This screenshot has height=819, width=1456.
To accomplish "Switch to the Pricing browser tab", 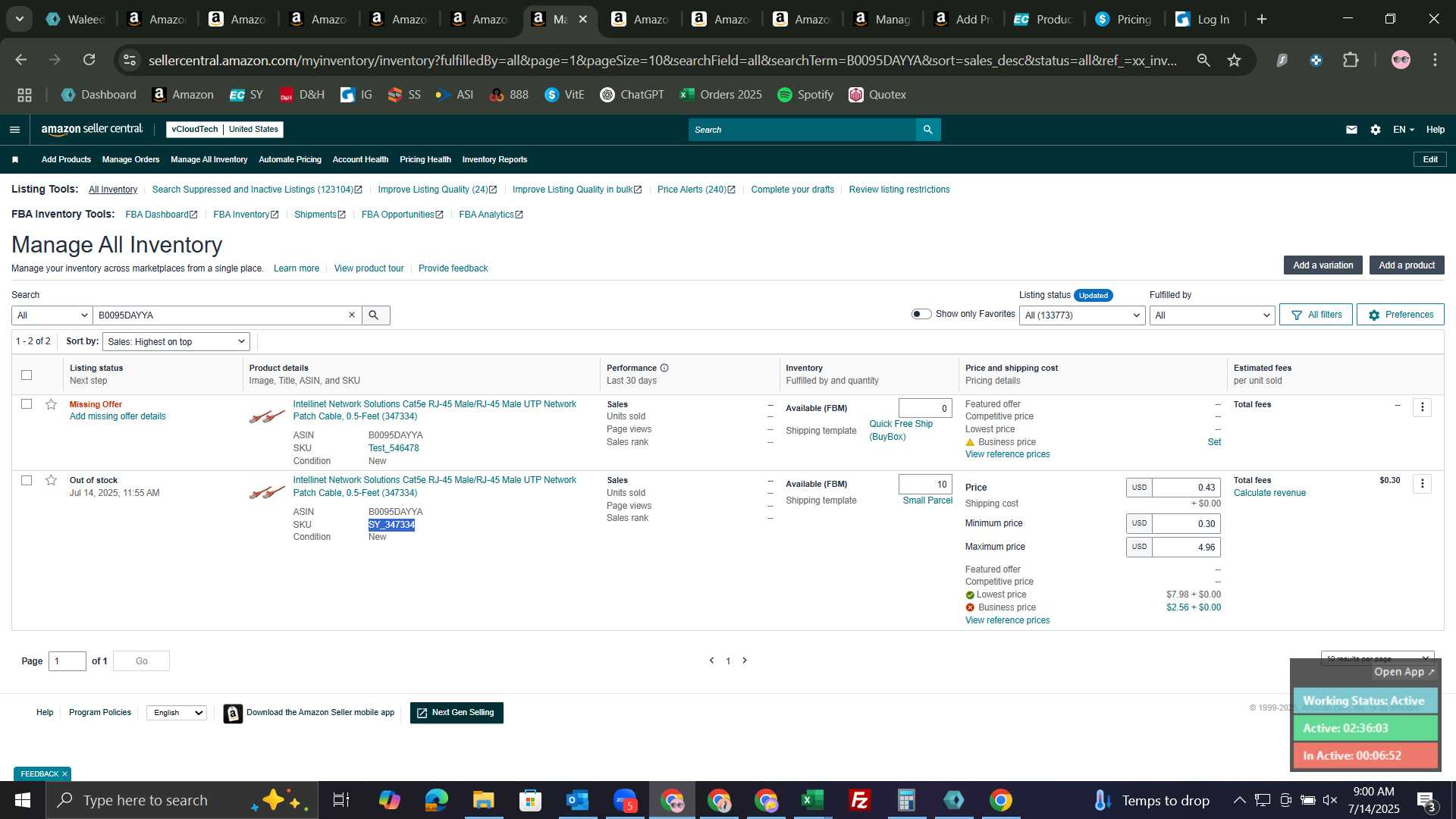I will [x=1123, y=19].
